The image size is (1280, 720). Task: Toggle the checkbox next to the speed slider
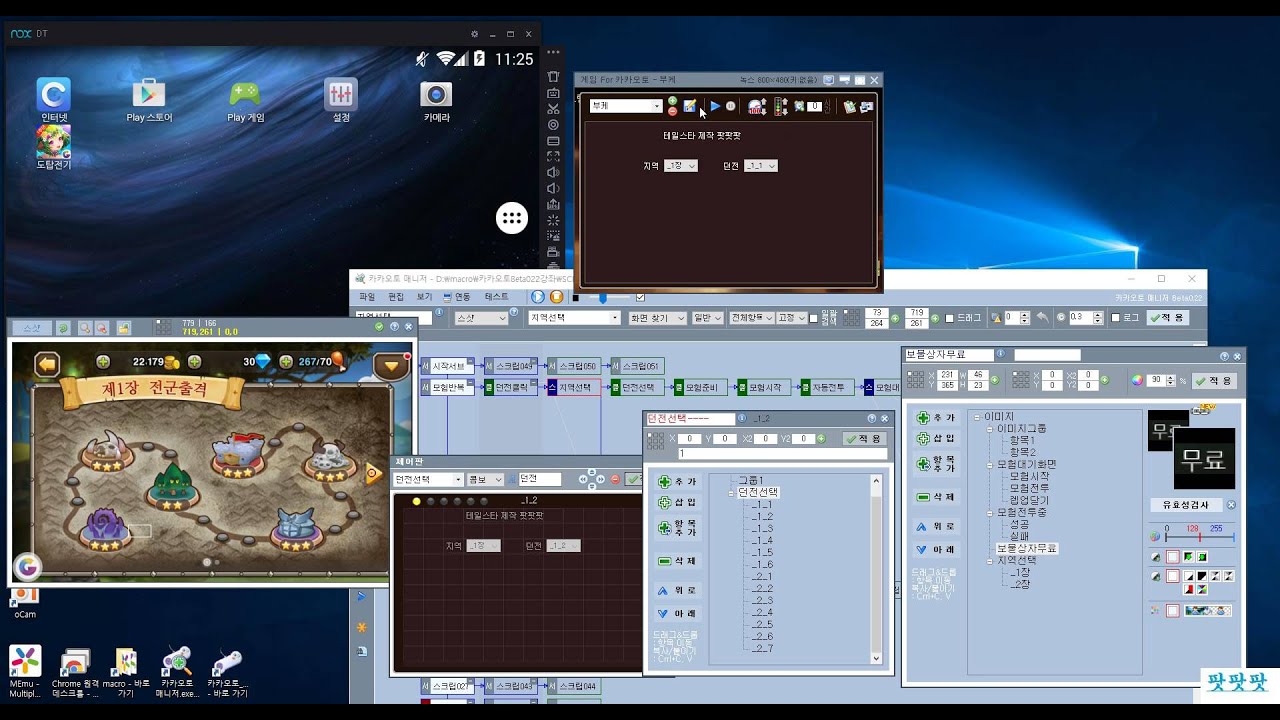[x=640, y=297]
